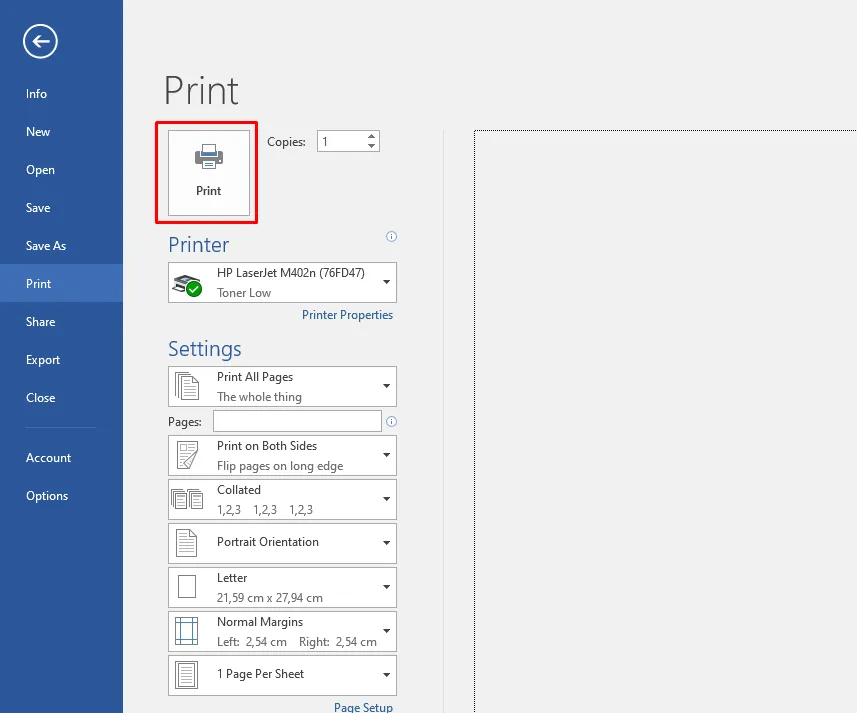Image resolution: width=857 pixels, height=713 pixels.
Task: Select the Account menu entry
Action: (48, 457)
